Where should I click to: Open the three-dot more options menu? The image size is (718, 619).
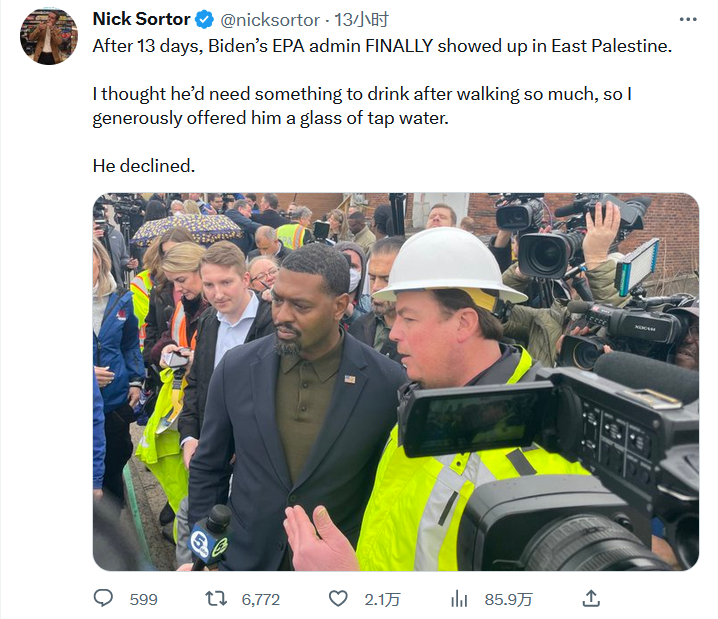click(x=688, y=19)
